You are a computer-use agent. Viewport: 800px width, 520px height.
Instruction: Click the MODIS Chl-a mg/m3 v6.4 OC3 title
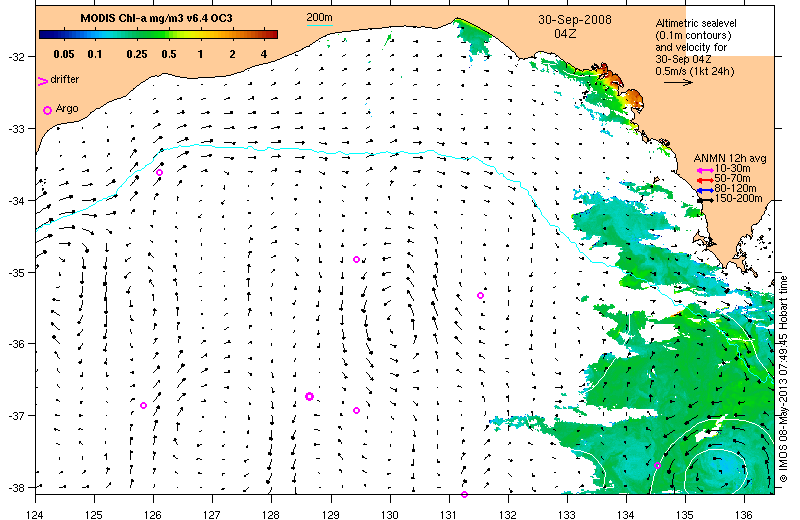click(156, 18)
